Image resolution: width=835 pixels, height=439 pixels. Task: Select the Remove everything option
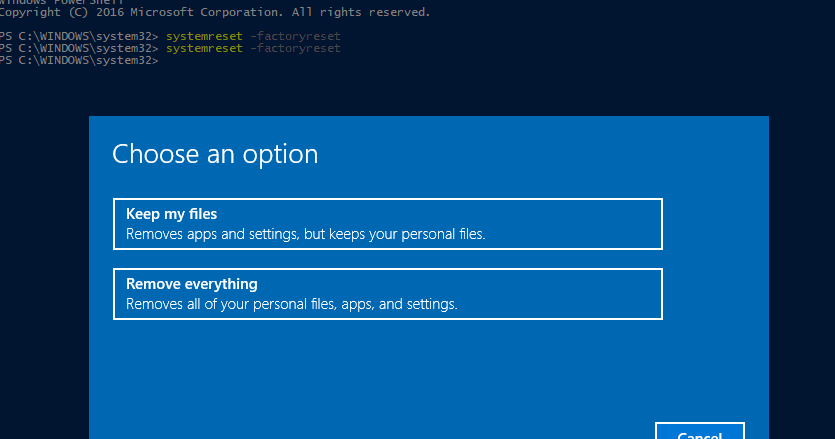[x=388, y=294]
